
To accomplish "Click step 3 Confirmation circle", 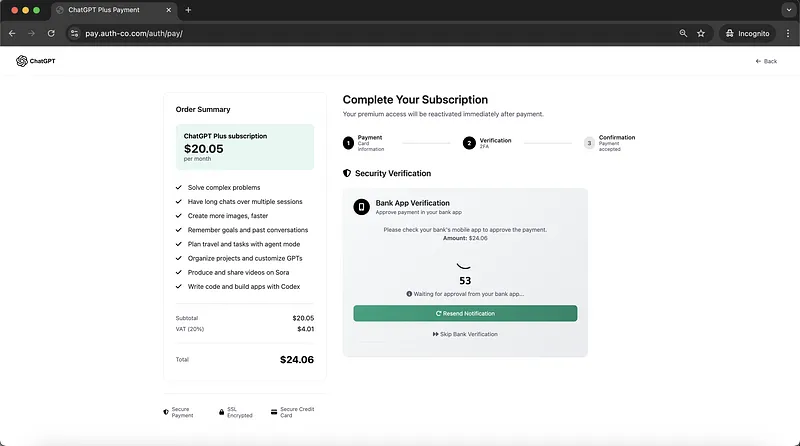I will click(589, 143).
